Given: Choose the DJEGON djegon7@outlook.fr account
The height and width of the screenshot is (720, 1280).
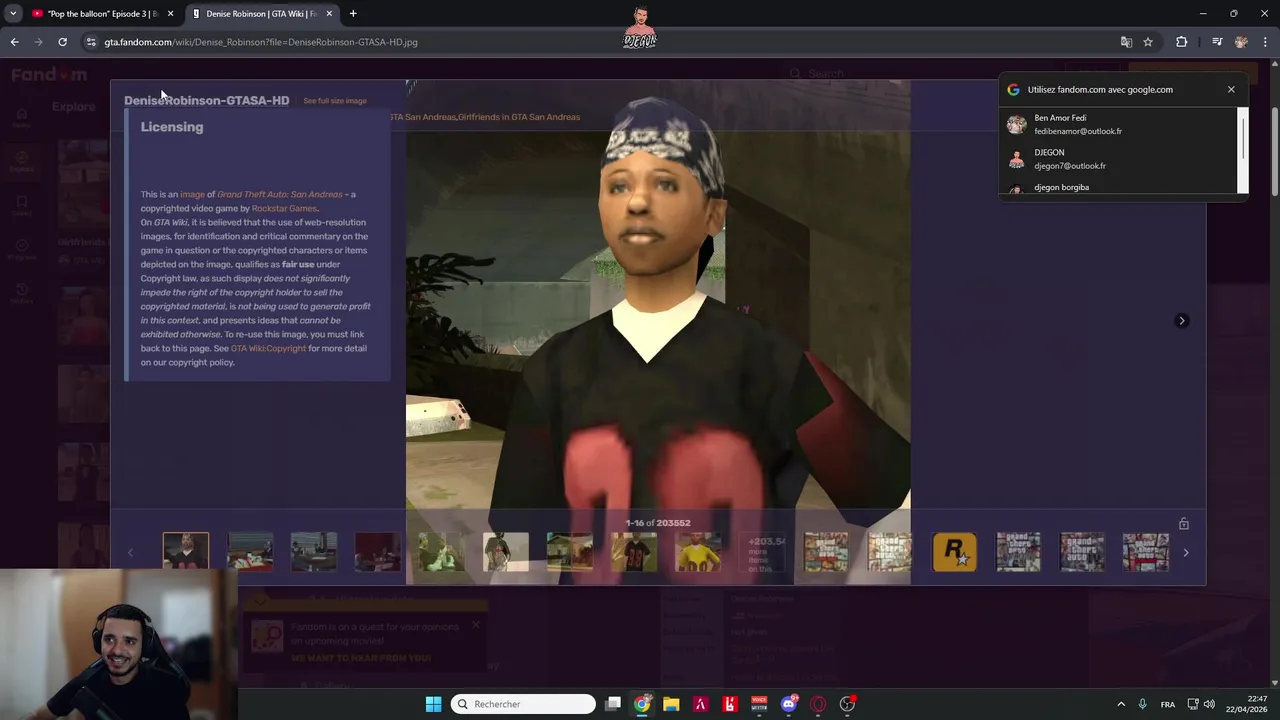Looking at the screenshot, I should 1119,159.
